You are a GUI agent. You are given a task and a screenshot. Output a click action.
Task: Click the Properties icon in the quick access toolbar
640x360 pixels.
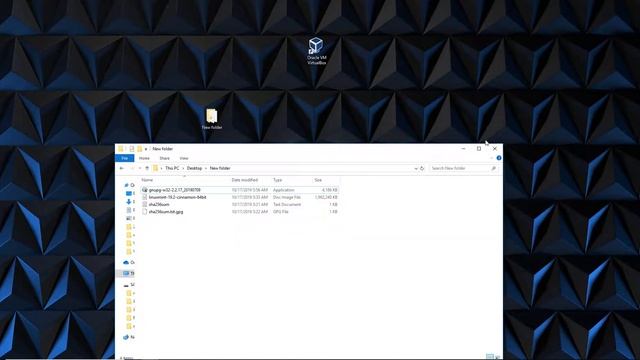pyautogui.click(x=131, y=149)
